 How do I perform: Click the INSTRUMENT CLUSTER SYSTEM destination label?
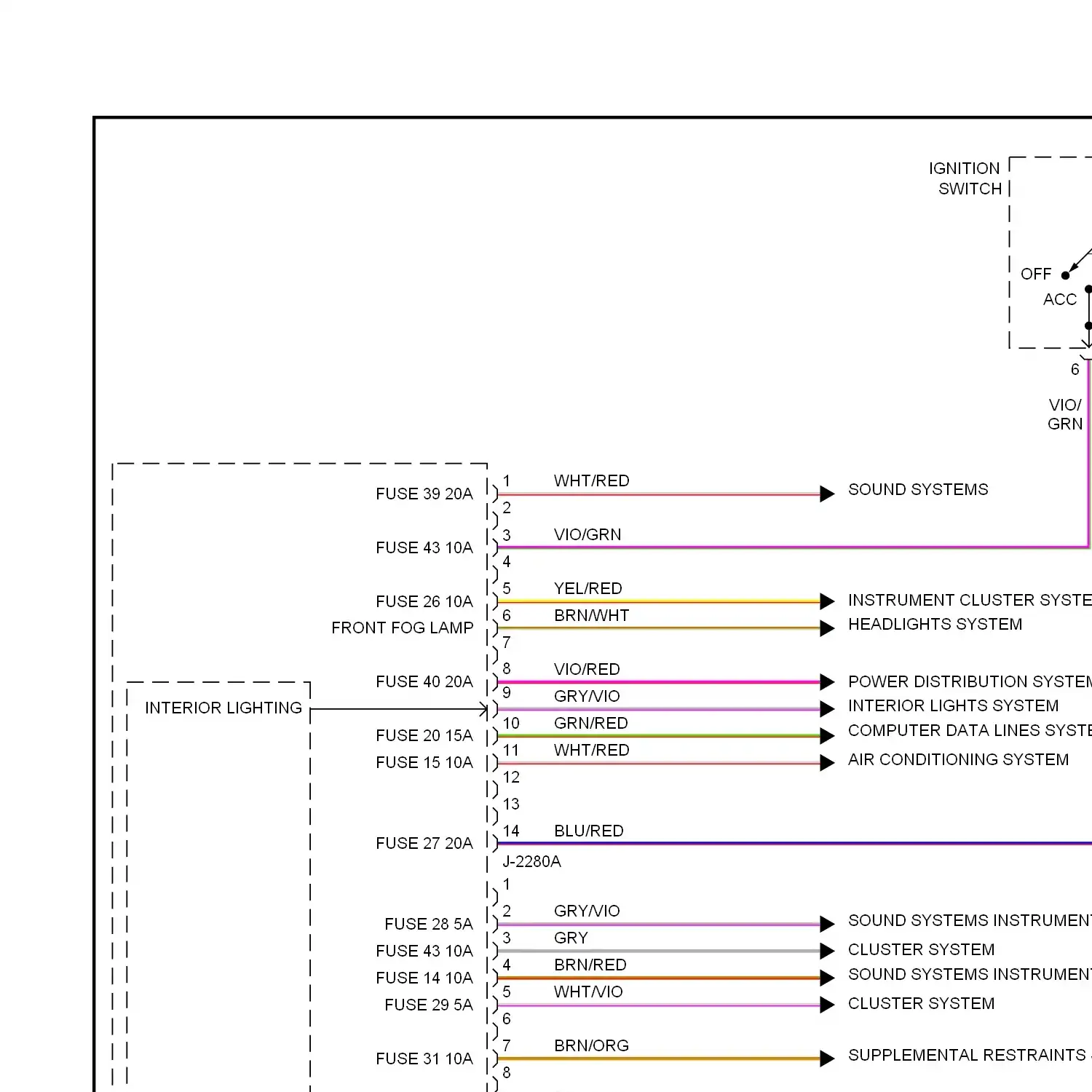970,600
